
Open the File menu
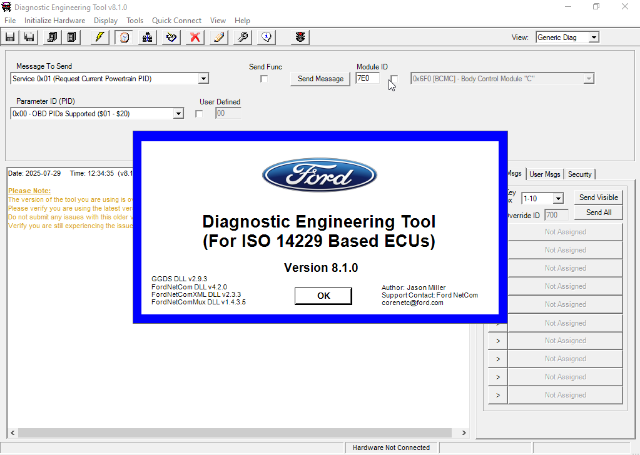pyautogui.click(x=10, y=20)
